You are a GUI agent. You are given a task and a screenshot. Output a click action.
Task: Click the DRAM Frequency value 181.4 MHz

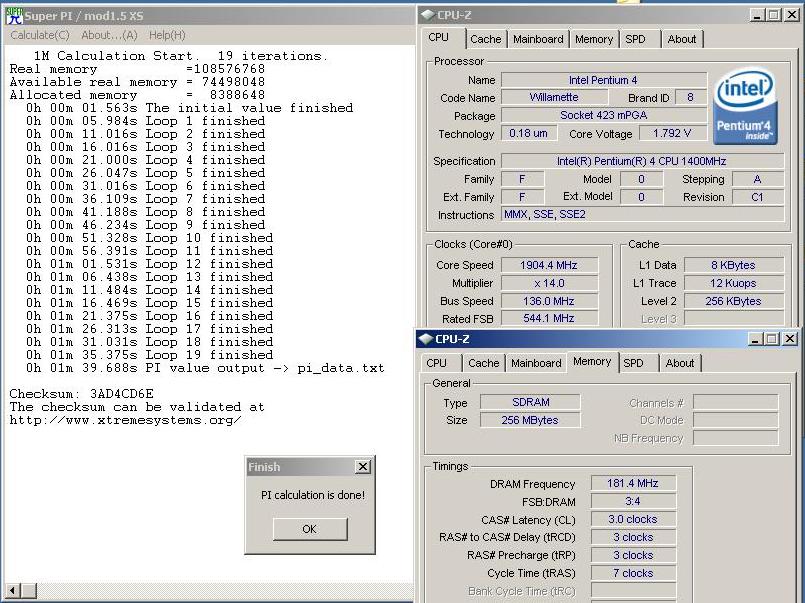coord(633,483)
